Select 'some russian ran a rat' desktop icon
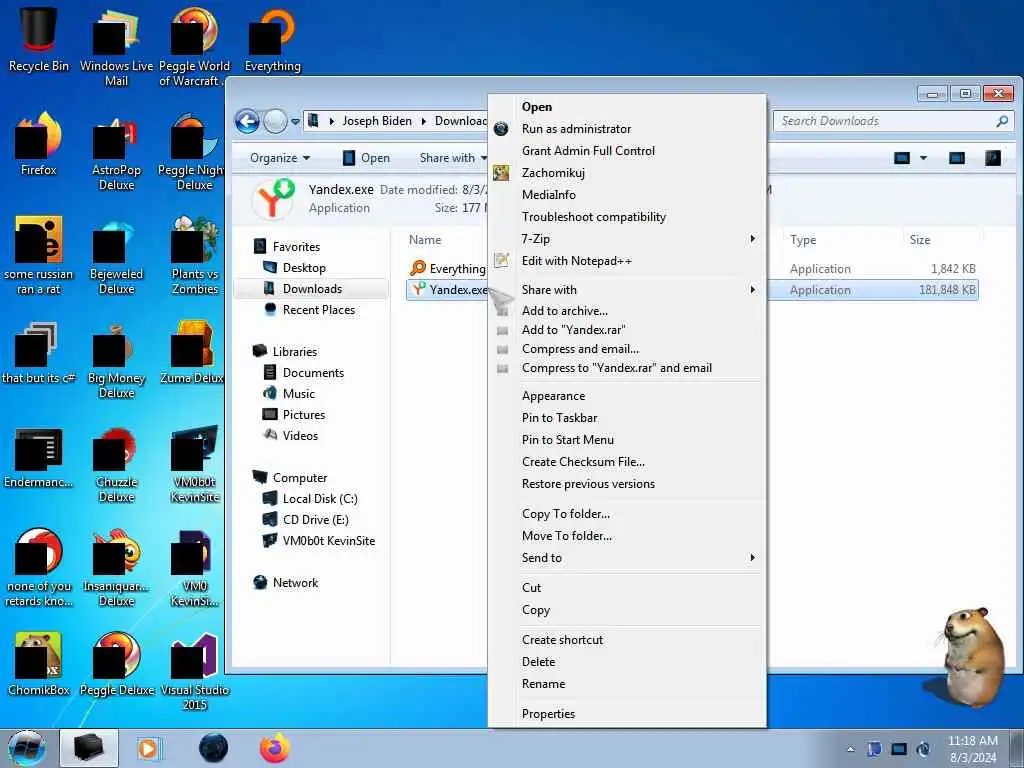Screen dimensions: 1024x768 point(39,256)
